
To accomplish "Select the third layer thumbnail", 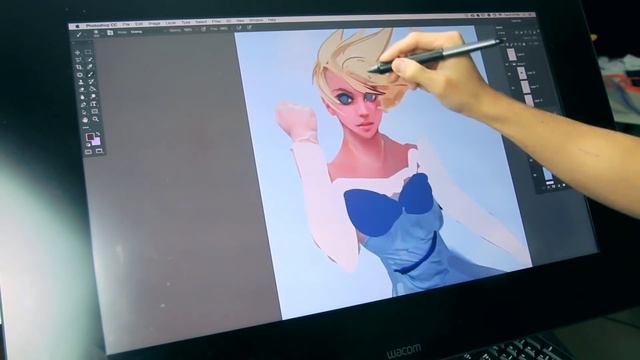I will point(525,86).
